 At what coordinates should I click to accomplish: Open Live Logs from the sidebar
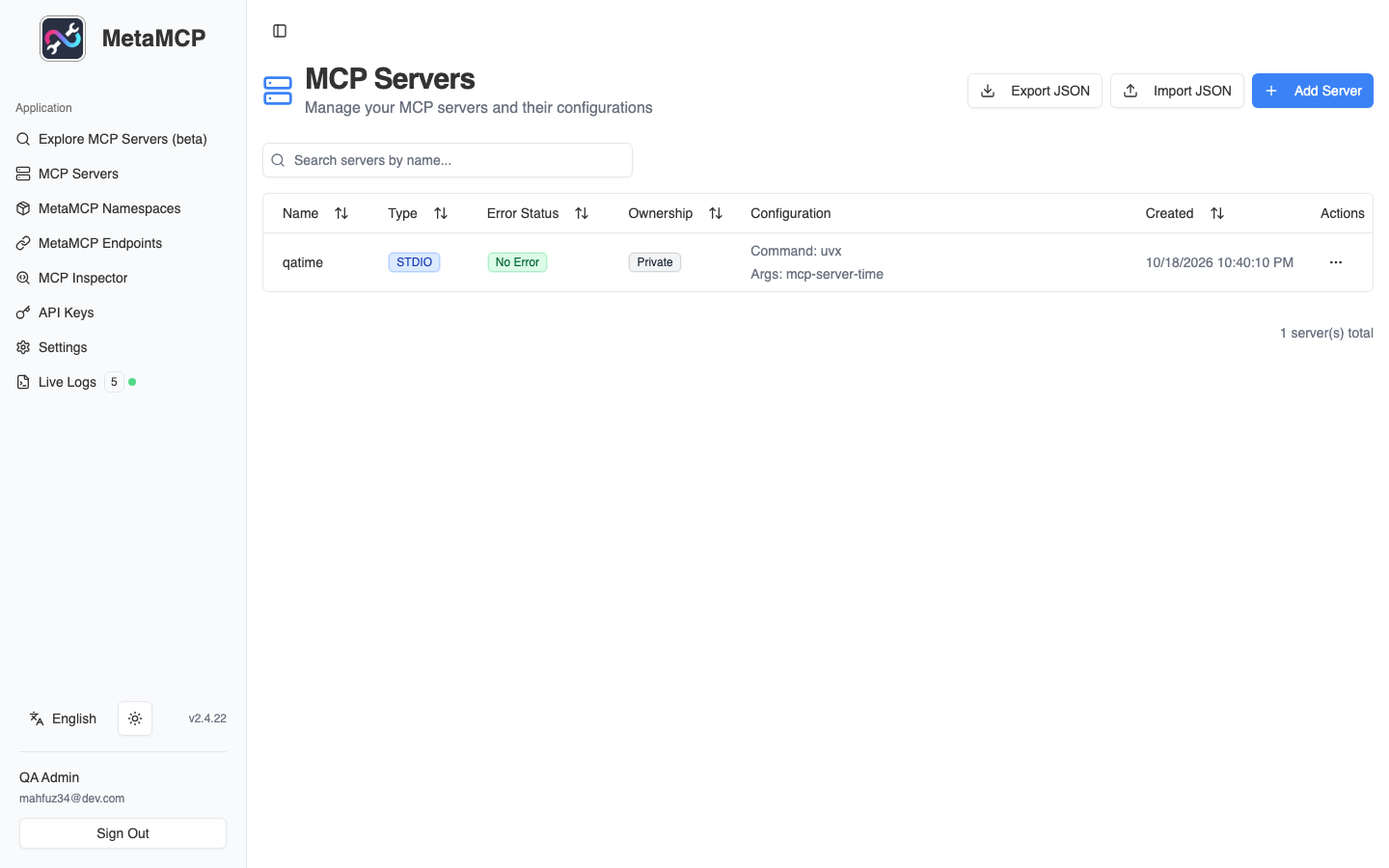(123, 382)
